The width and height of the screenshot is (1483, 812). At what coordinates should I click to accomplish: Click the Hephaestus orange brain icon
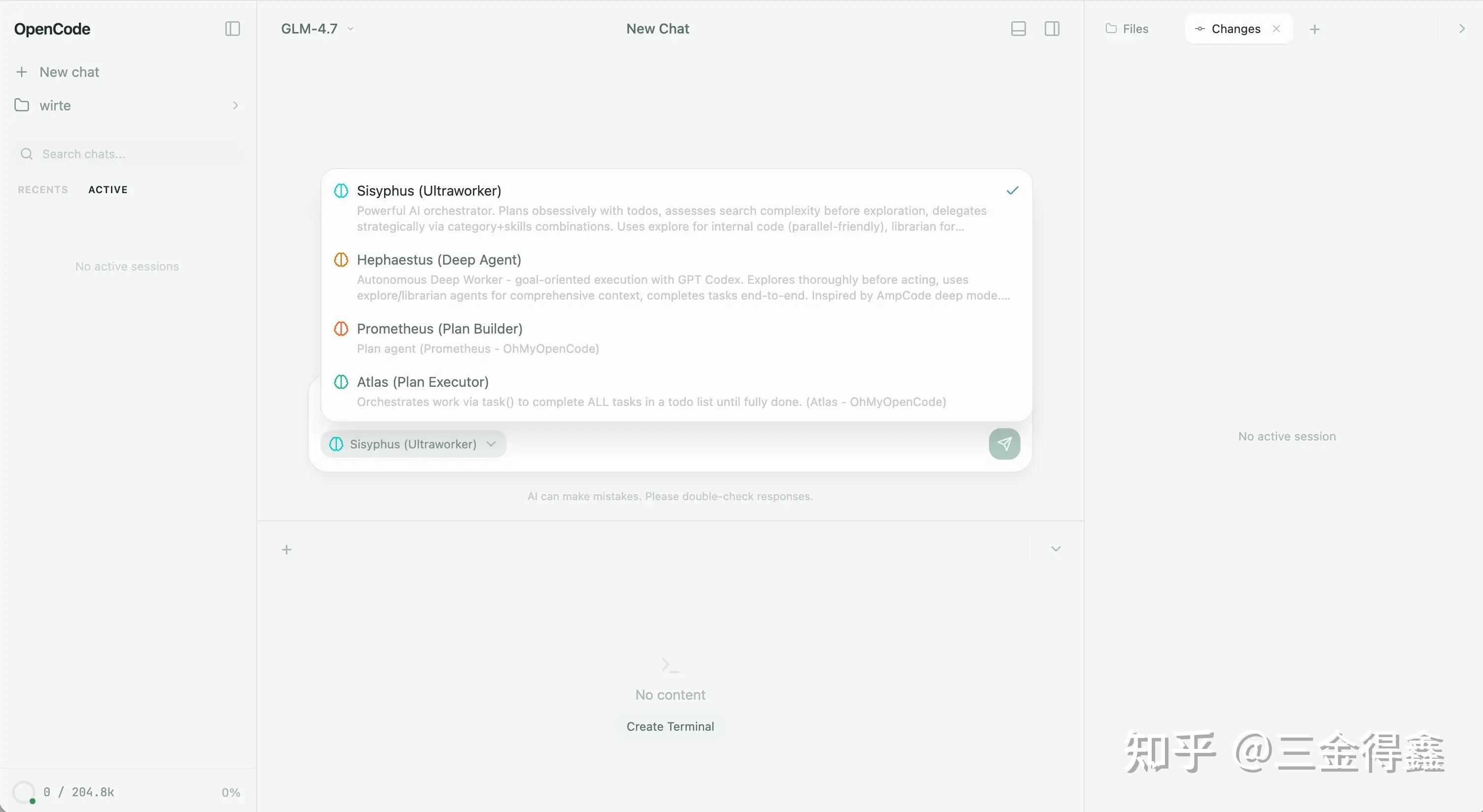point(341,260)
